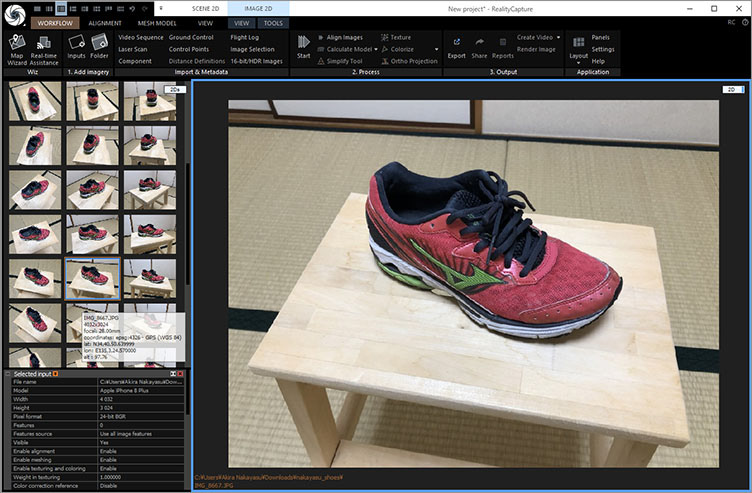Toggle Color correction reference Disable value
The width and height of the screenshot is (752, 493).
coord(141,486)
